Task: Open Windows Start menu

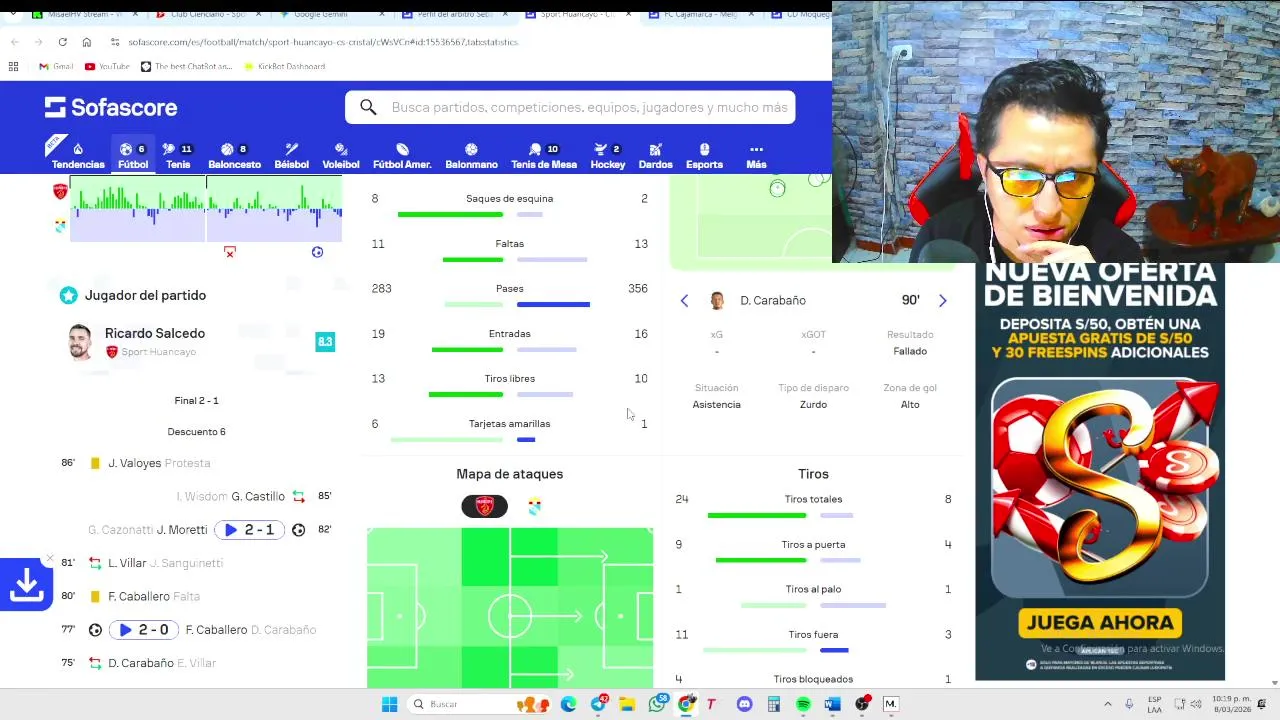Action: (389, 704)
